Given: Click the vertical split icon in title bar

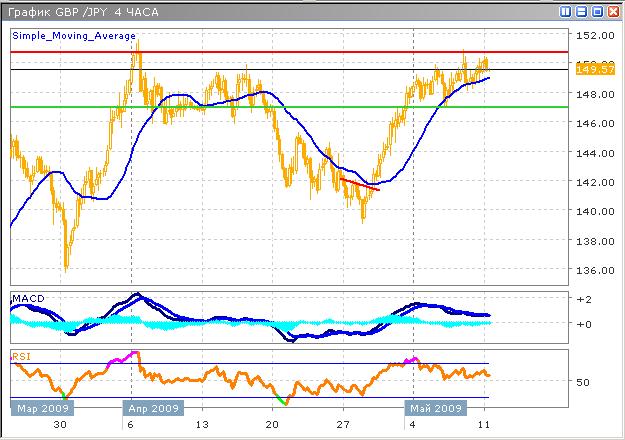Looking at the screenshot, I should click(566, 11).
